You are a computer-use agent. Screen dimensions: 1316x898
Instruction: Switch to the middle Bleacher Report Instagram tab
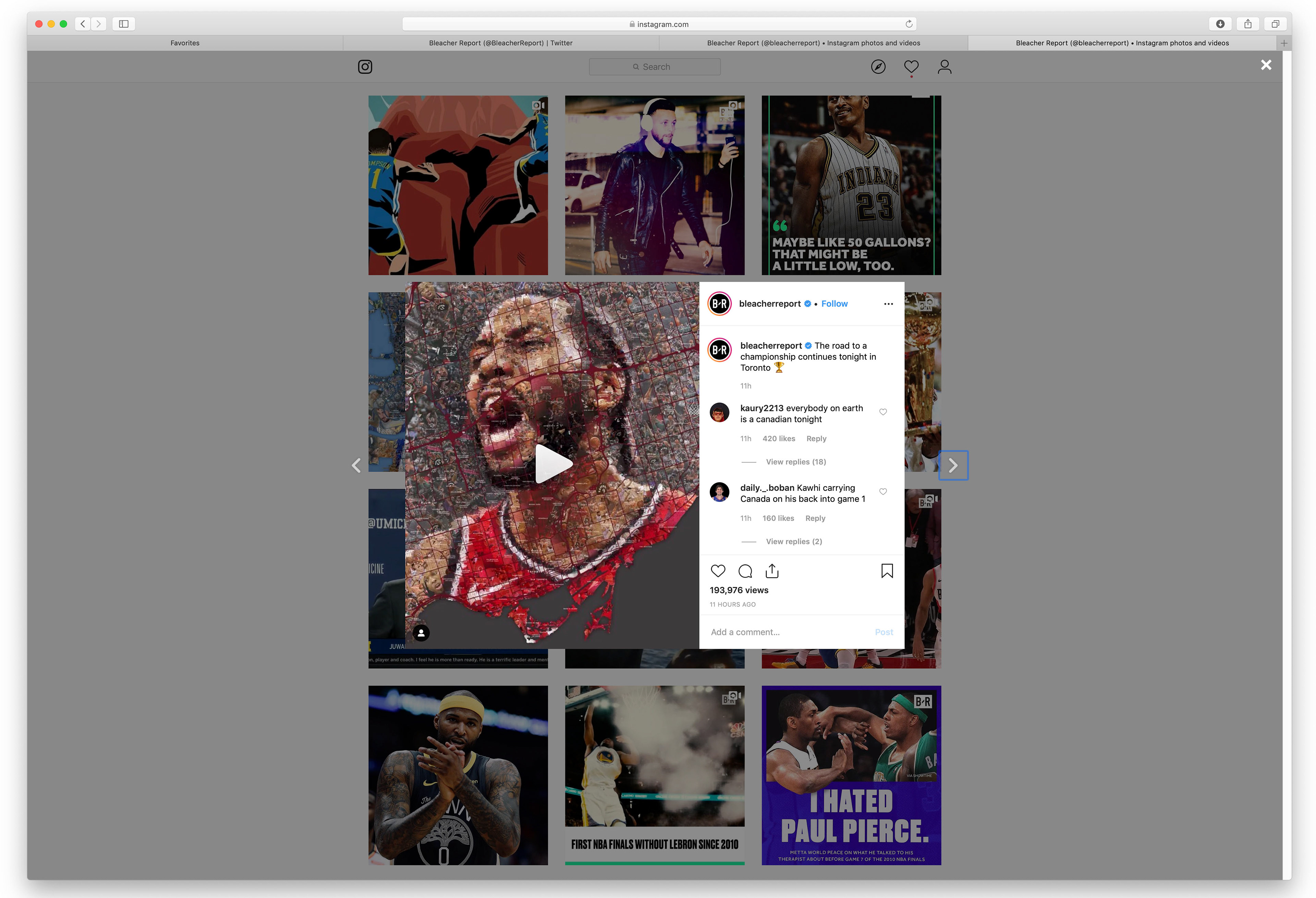point(814,43)
